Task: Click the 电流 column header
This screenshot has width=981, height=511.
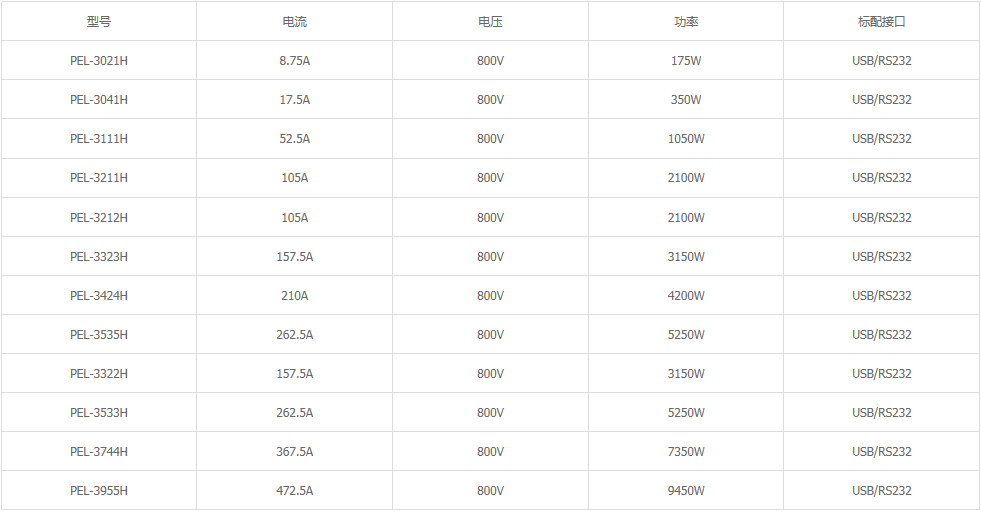Action: (x=295, y=21)
